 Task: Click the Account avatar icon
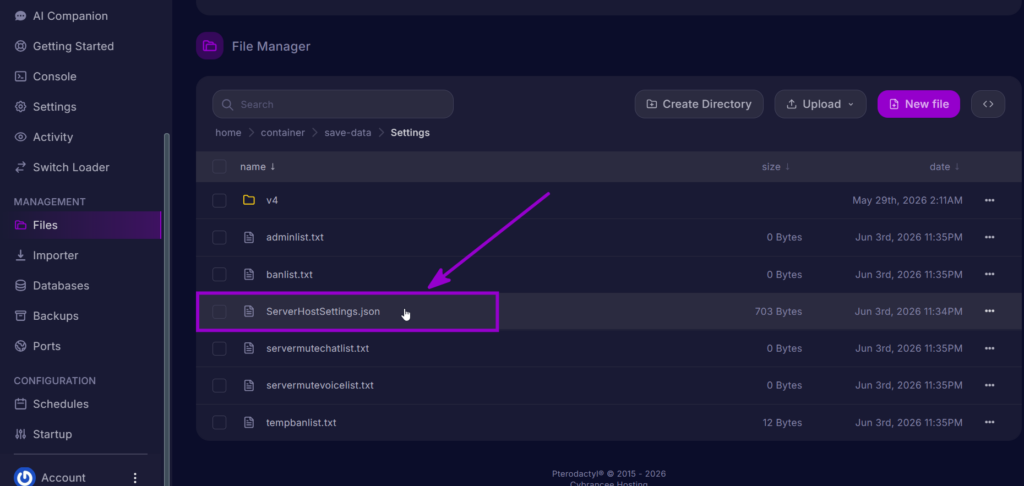coord(24,478)
